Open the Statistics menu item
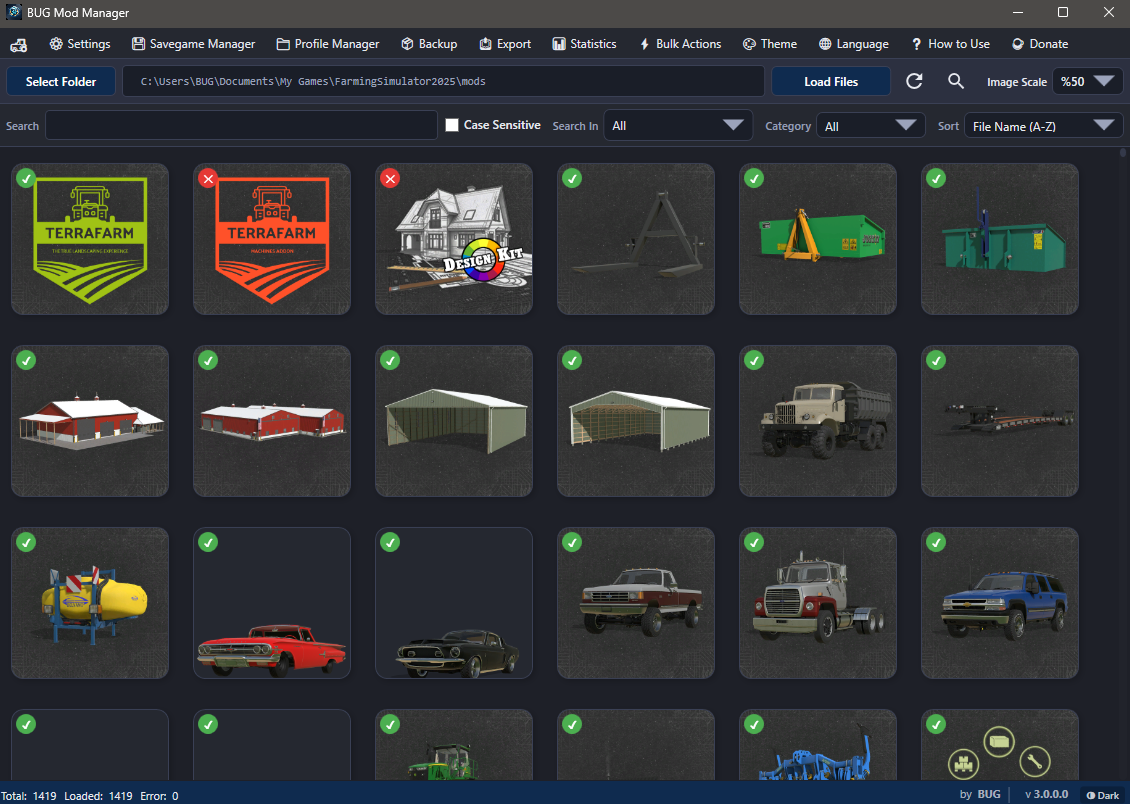The image size is (1130, 804). click(x=584, y=44)
